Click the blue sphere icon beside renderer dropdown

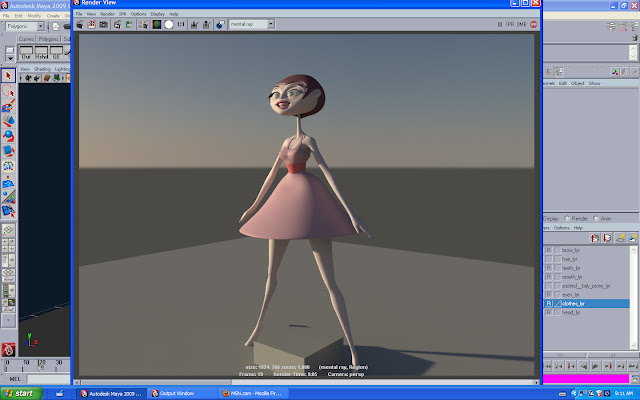[x=220, y=24]
